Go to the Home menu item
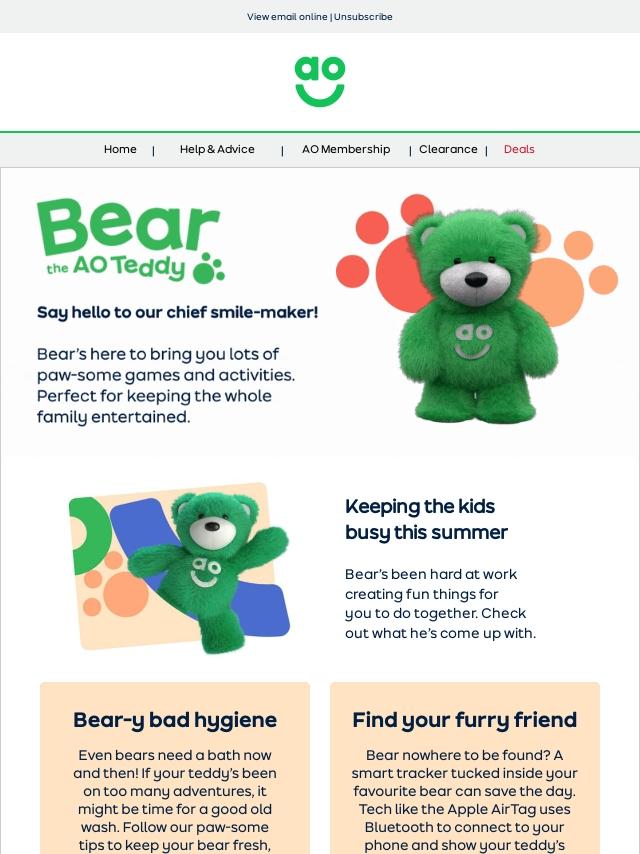This screenshot has height=854, width=640. 120,149
